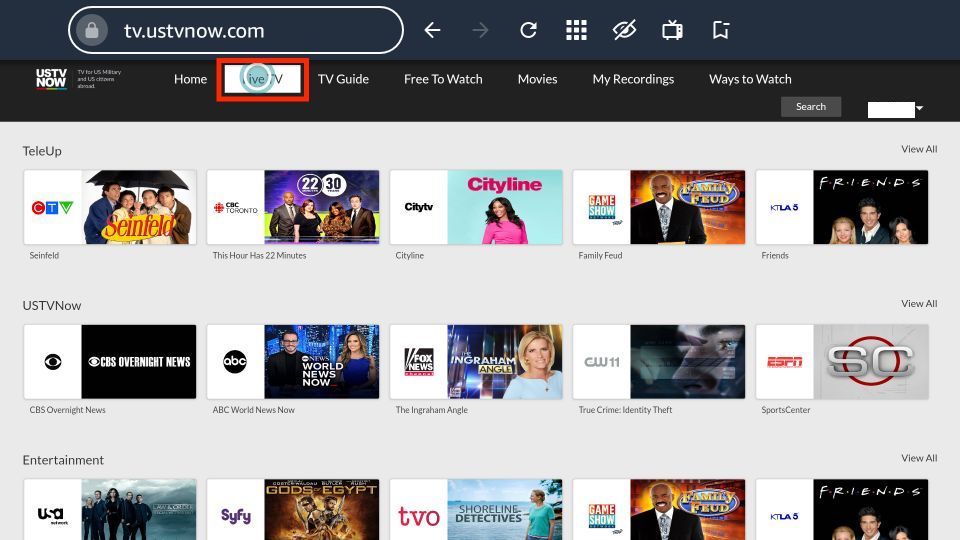Click the SportsCenter title text
This screenshot has height=540, width=960.
point(786,410)
